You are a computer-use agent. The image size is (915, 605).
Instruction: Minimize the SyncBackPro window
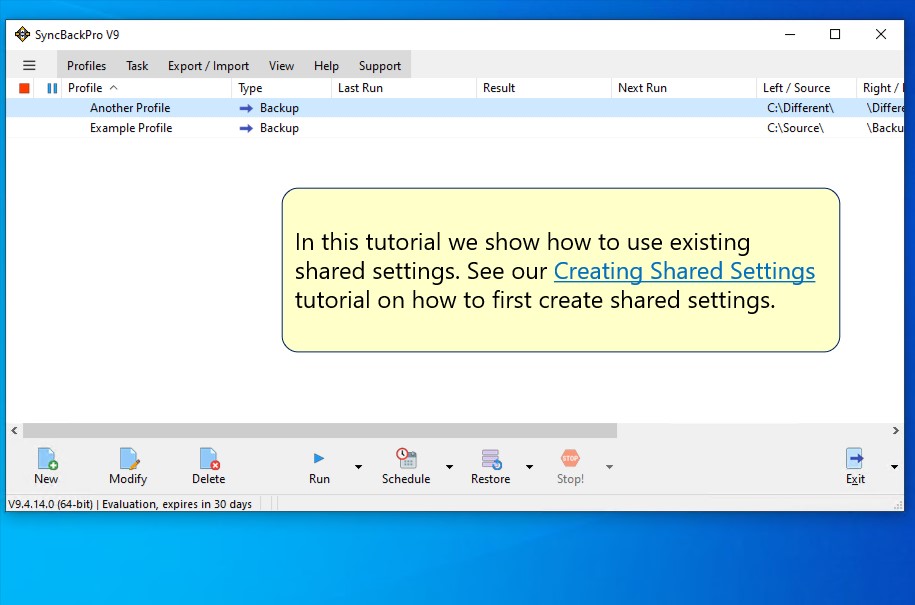790,34
